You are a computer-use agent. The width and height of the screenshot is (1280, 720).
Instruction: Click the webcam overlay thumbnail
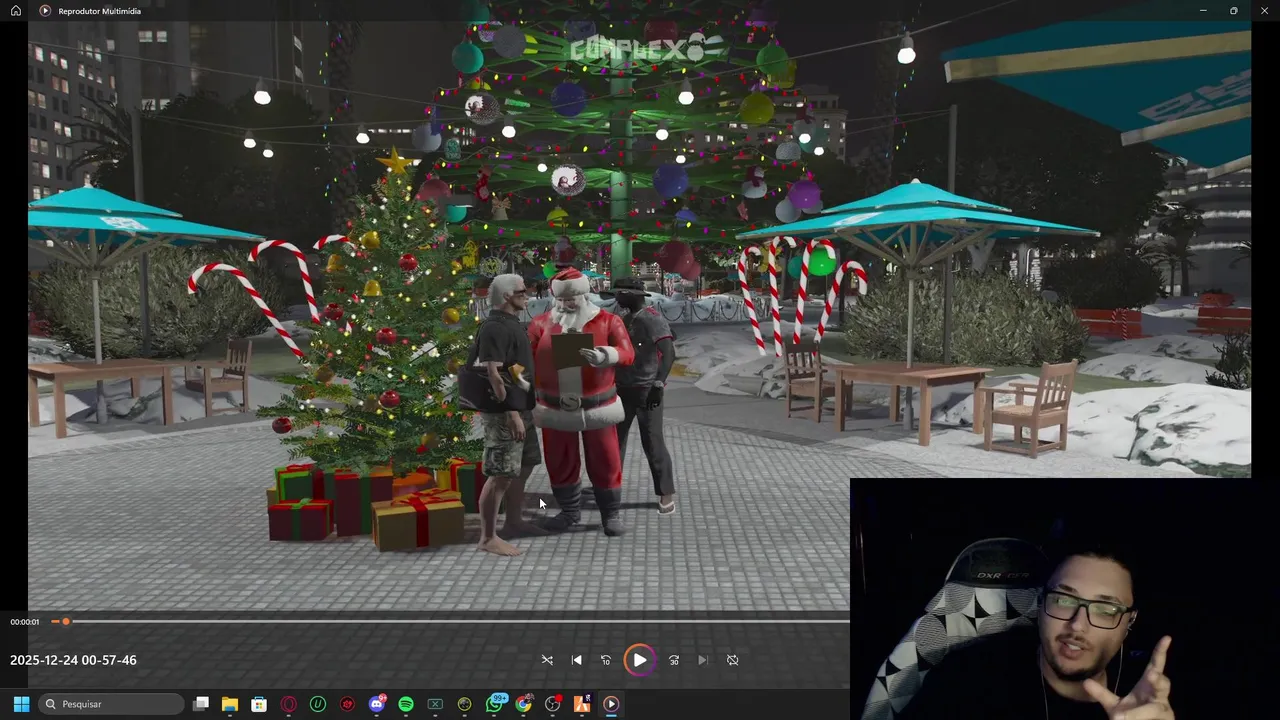(1065, 599)
